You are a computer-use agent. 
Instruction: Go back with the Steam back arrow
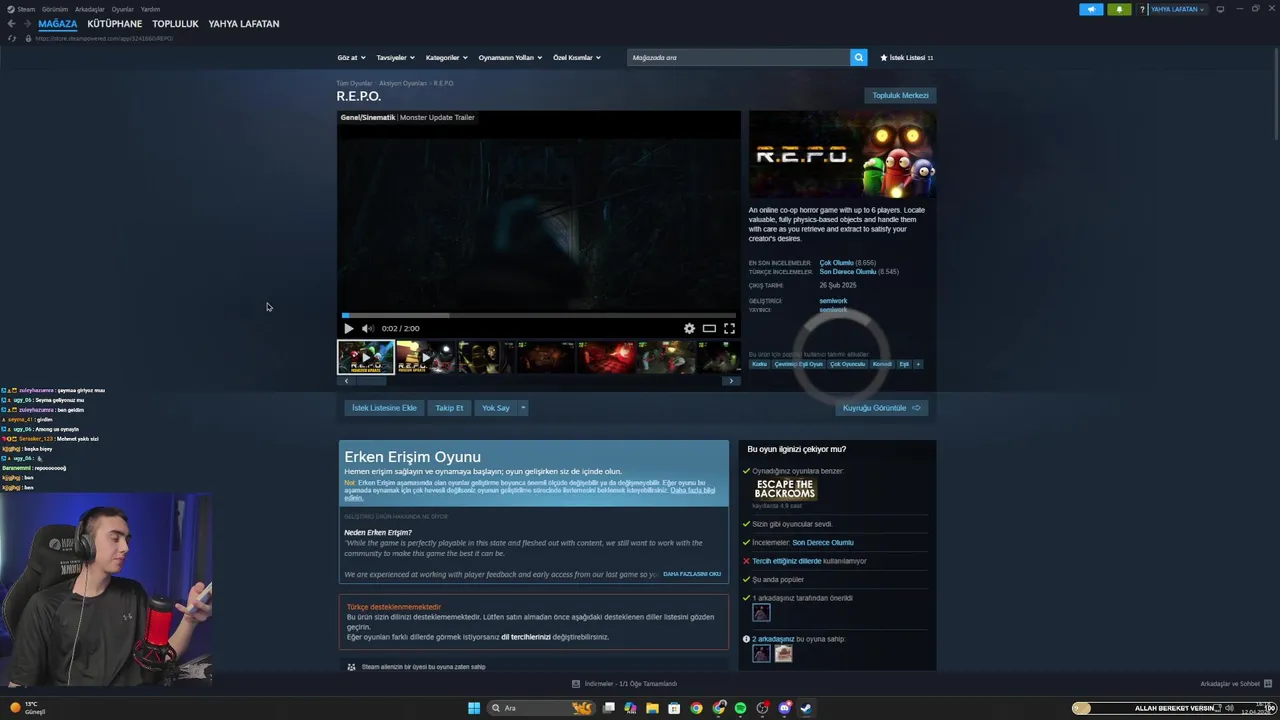(12, 24)
